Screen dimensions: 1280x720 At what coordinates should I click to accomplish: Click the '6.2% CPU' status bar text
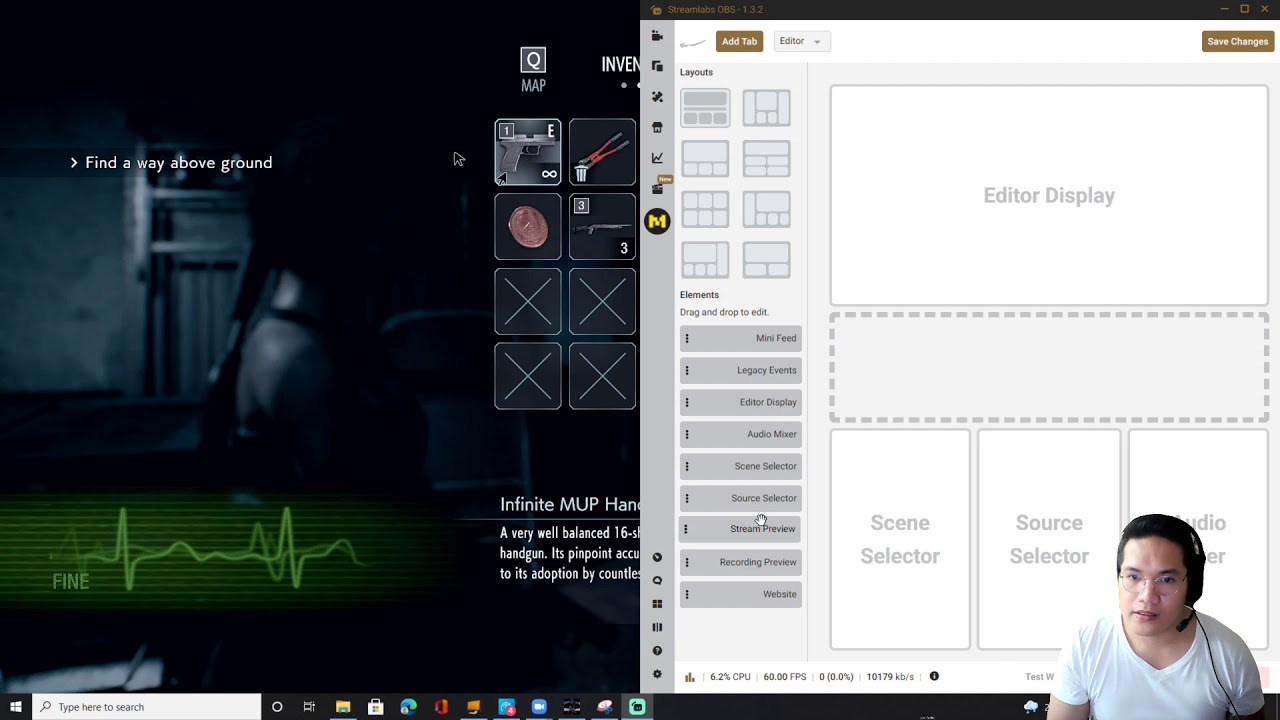(x=730, y=677)
